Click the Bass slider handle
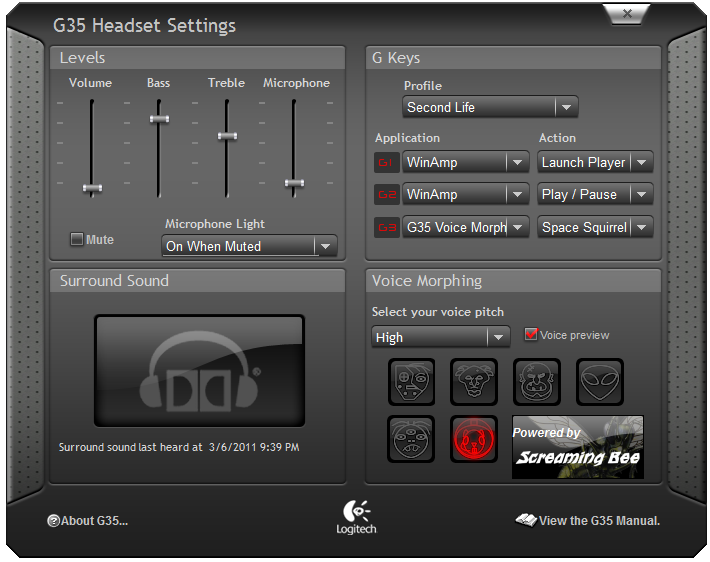 coord(159,119)
